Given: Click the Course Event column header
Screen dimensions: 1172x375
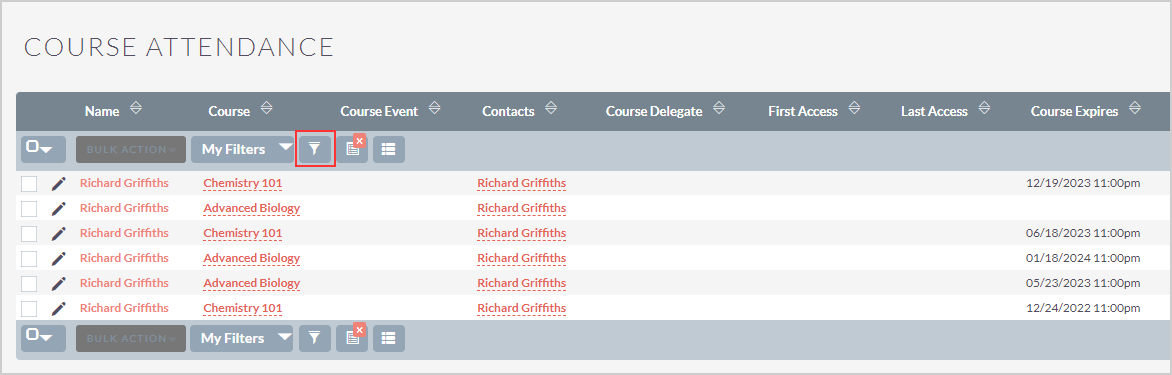Looking at the screenshot, I should tap(379, 111).
